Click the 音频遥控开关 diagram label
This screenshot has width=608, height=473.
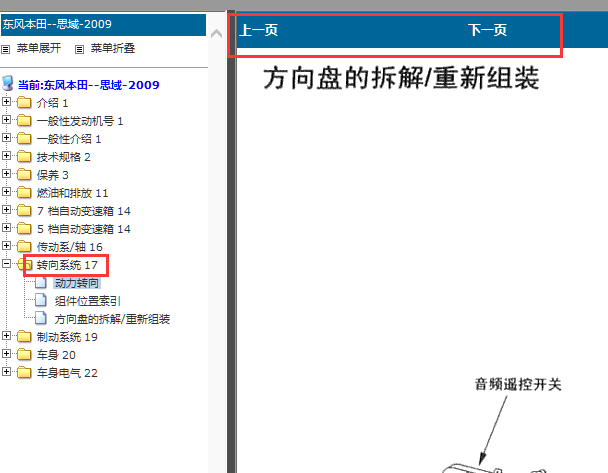coord(518,385)
